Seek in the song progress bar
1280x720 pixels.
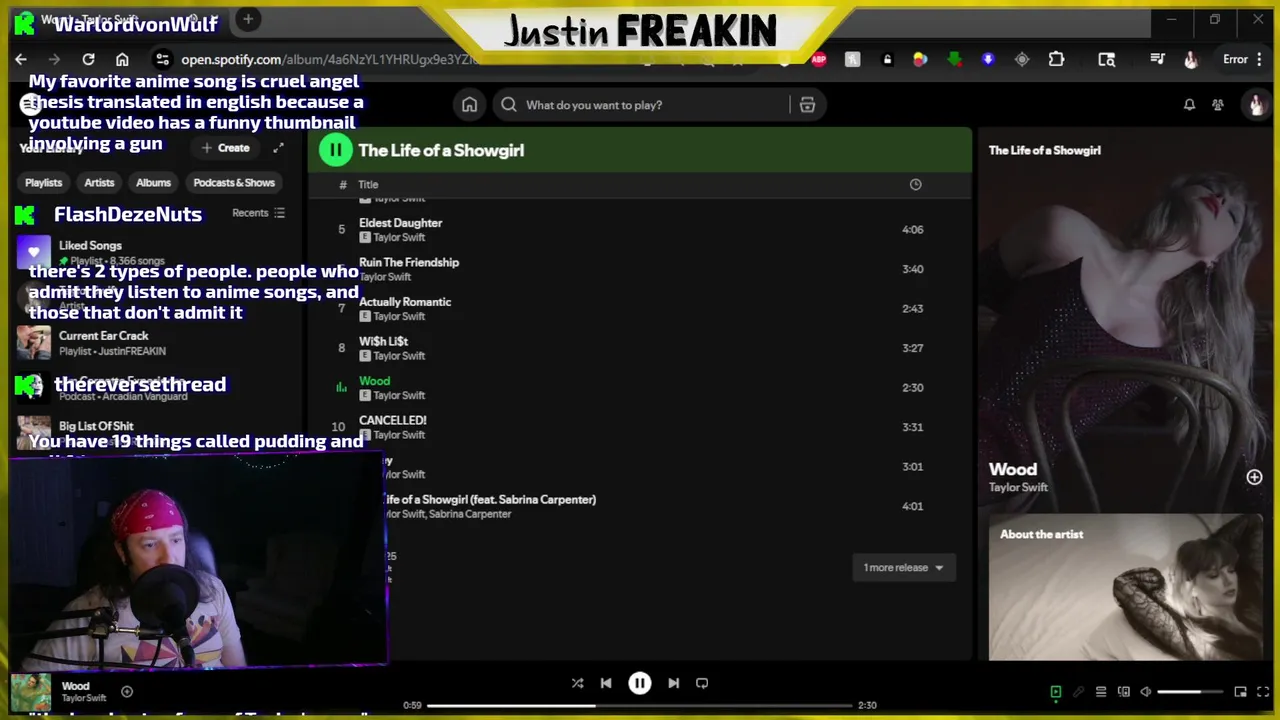(x=640, y=705)
